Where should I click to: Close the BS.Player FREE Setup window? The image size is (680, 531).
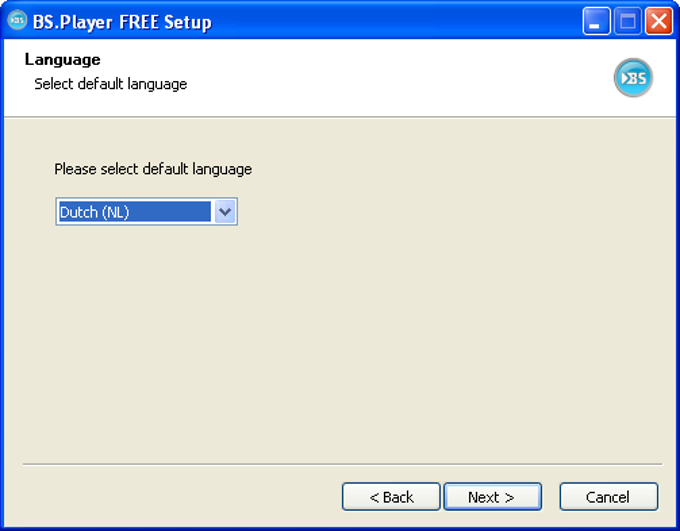pos(659,21)
